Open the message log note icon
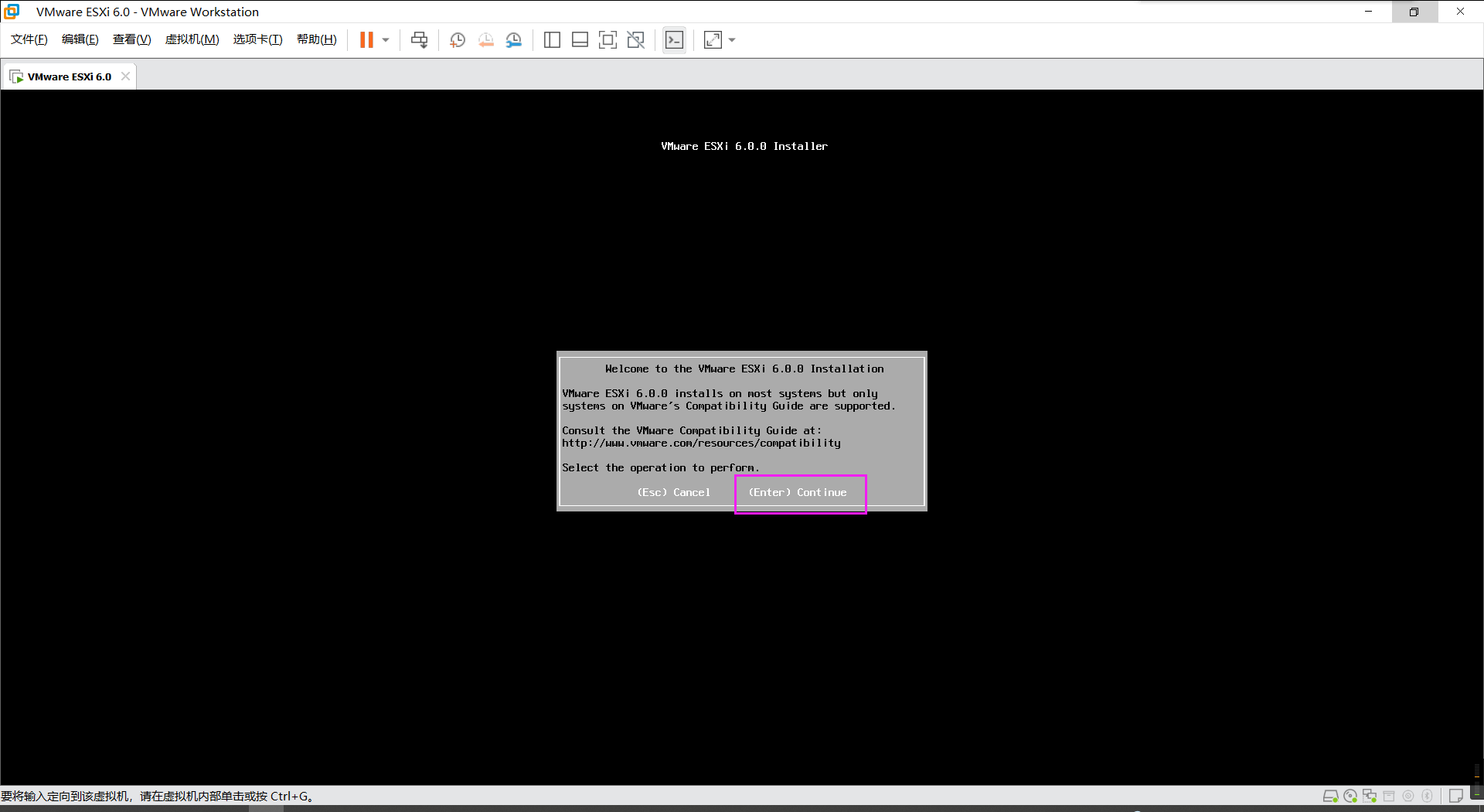The width and height of the screenshot is (1484, 812). coord(1455,796)
